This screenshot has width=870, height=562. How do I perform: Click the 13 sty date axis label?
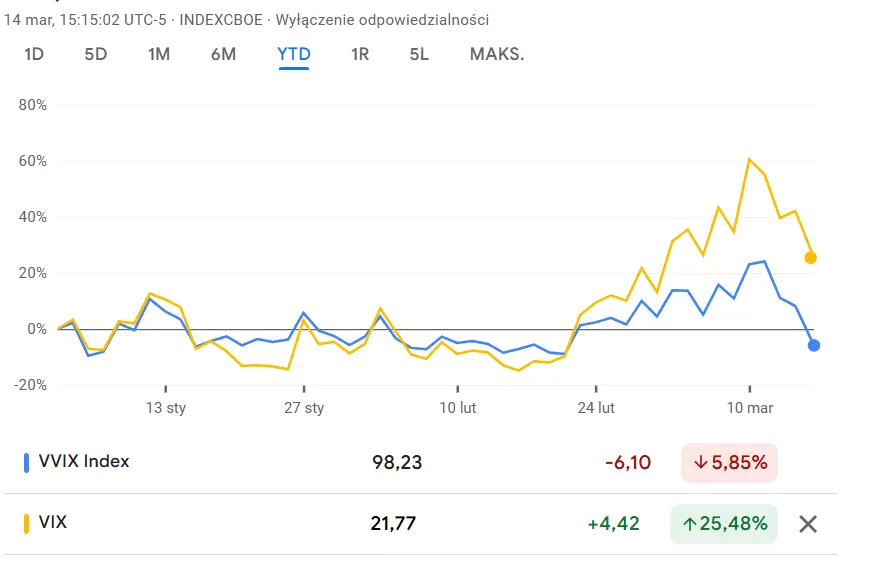(166, 408)
